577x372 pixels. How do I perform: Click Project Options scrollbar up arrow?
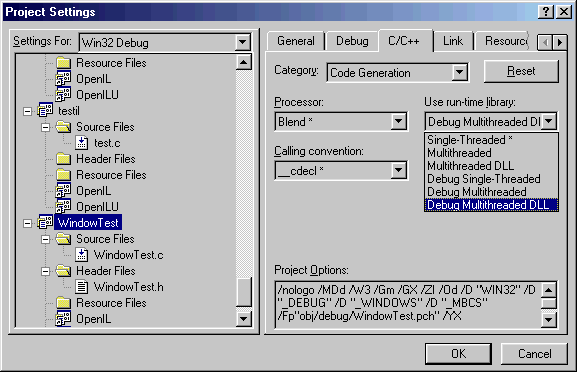pyautogui.click(x=548, y=290)
